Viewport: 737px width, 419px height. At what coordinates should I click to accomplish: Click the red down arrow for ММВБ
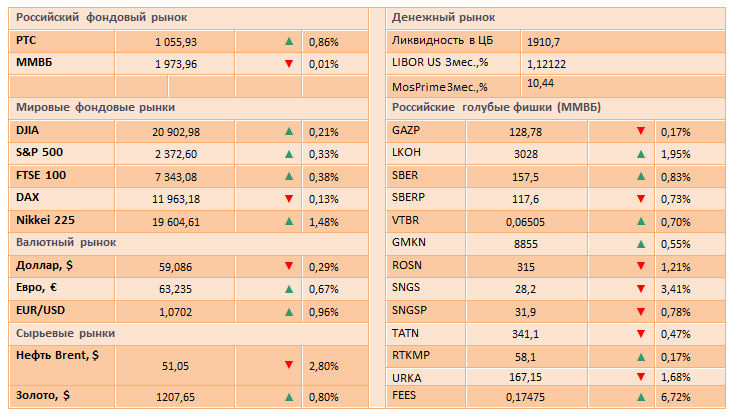[288, 64]
